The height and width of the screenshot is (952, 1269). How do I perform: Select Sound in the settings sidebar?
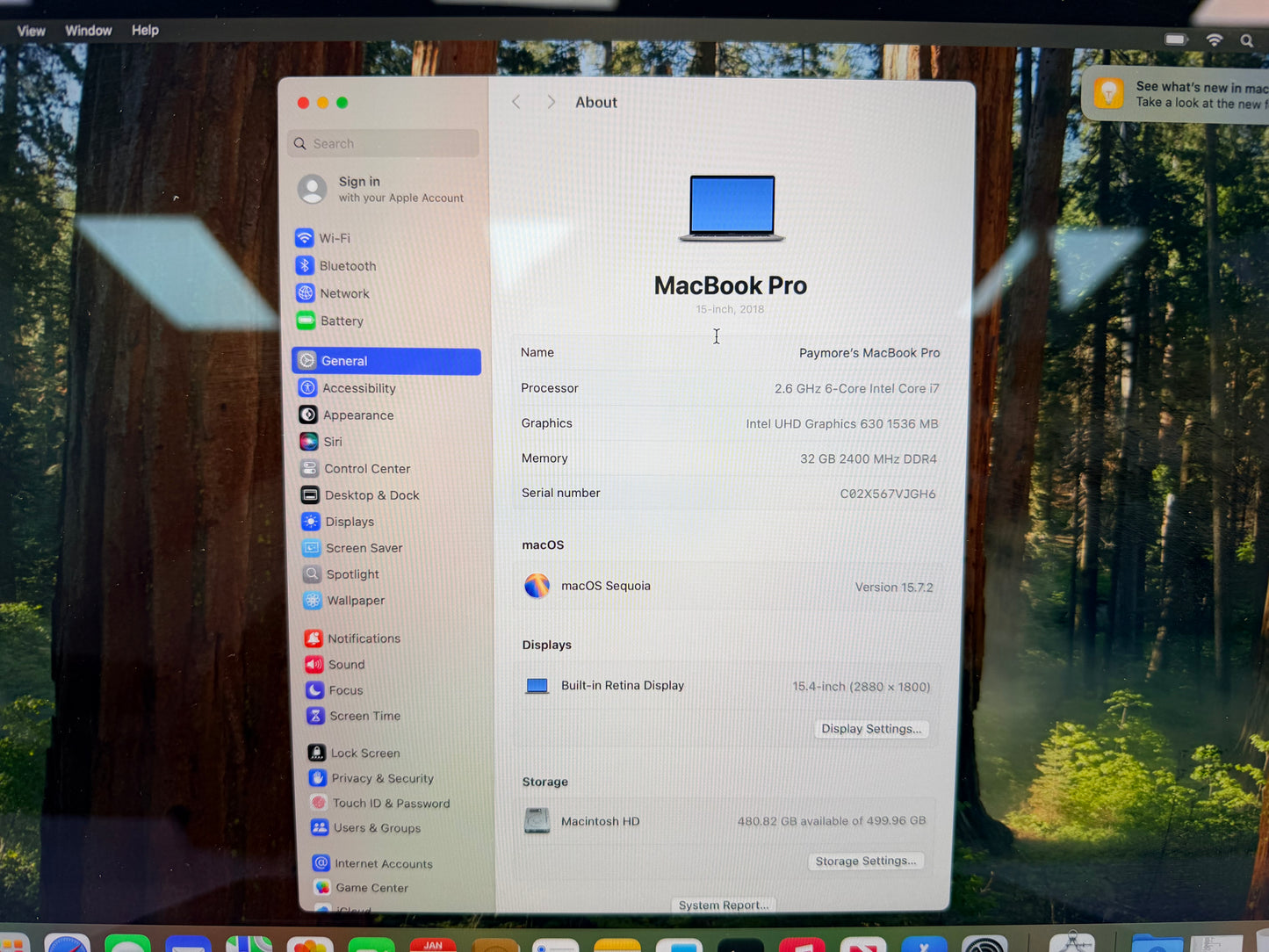(346, 664)
